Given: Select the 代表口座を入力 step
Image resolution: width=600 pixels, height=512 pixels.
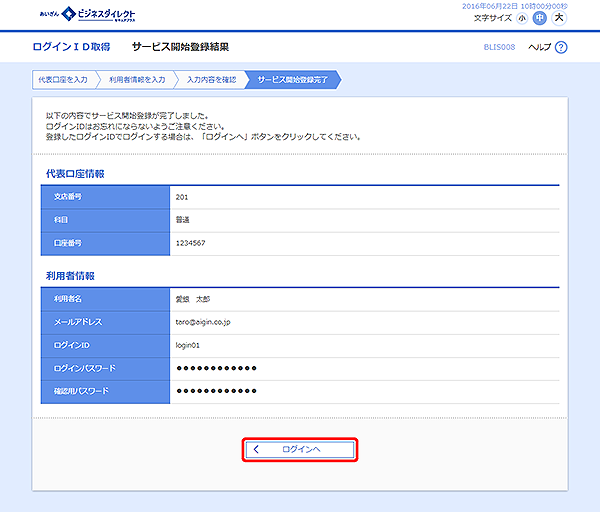Looking at the screenshot, I should 63,80.
